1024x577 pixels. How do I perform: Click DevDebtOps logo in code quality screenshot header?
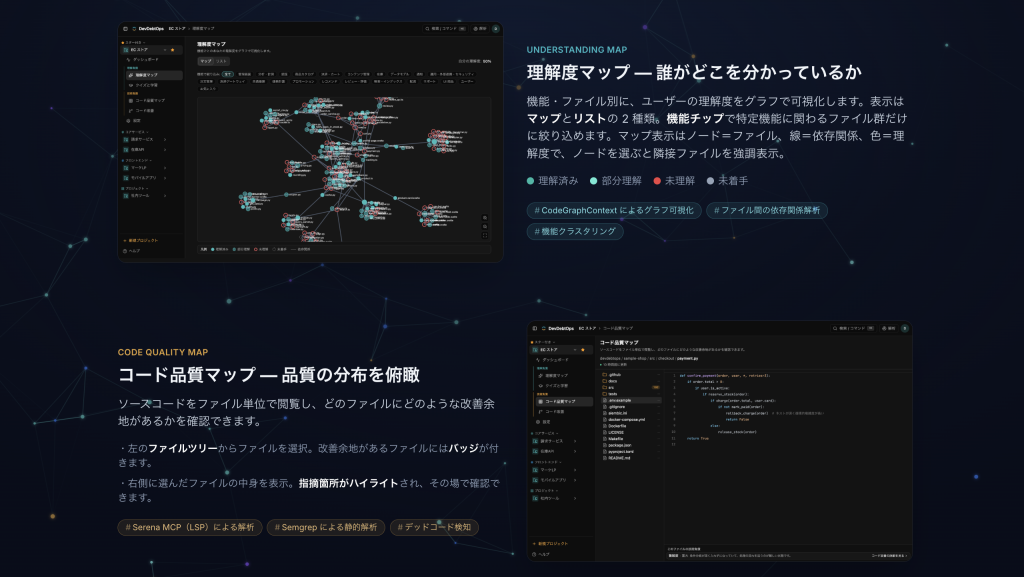click(543, 328)
